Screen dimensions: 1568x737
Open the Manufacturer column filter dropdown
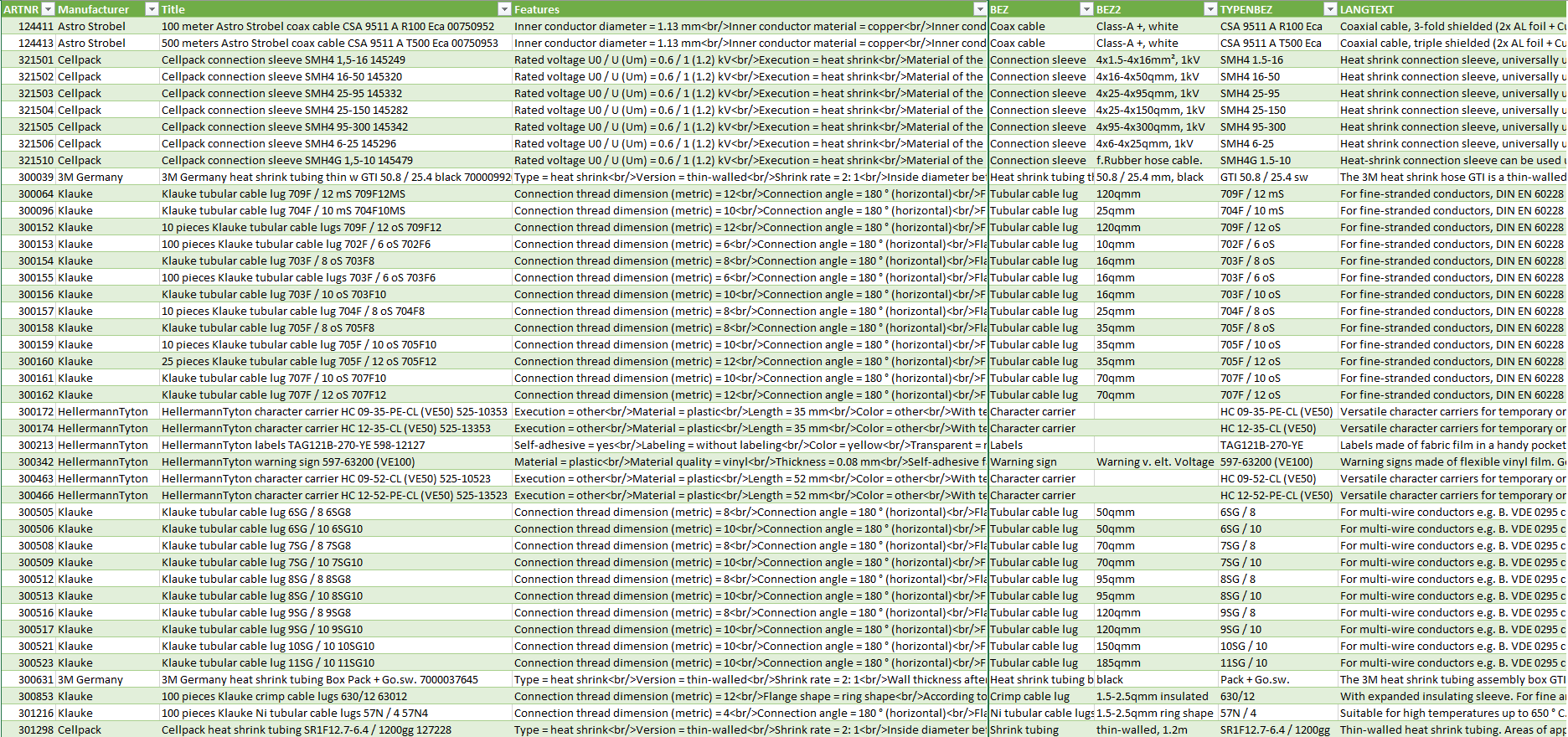point(152,9)
